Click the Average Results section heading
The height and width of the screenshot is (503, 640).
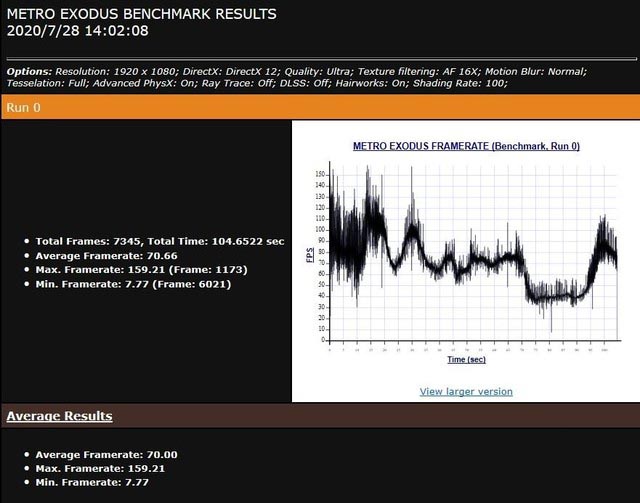[x=60, y=416]
